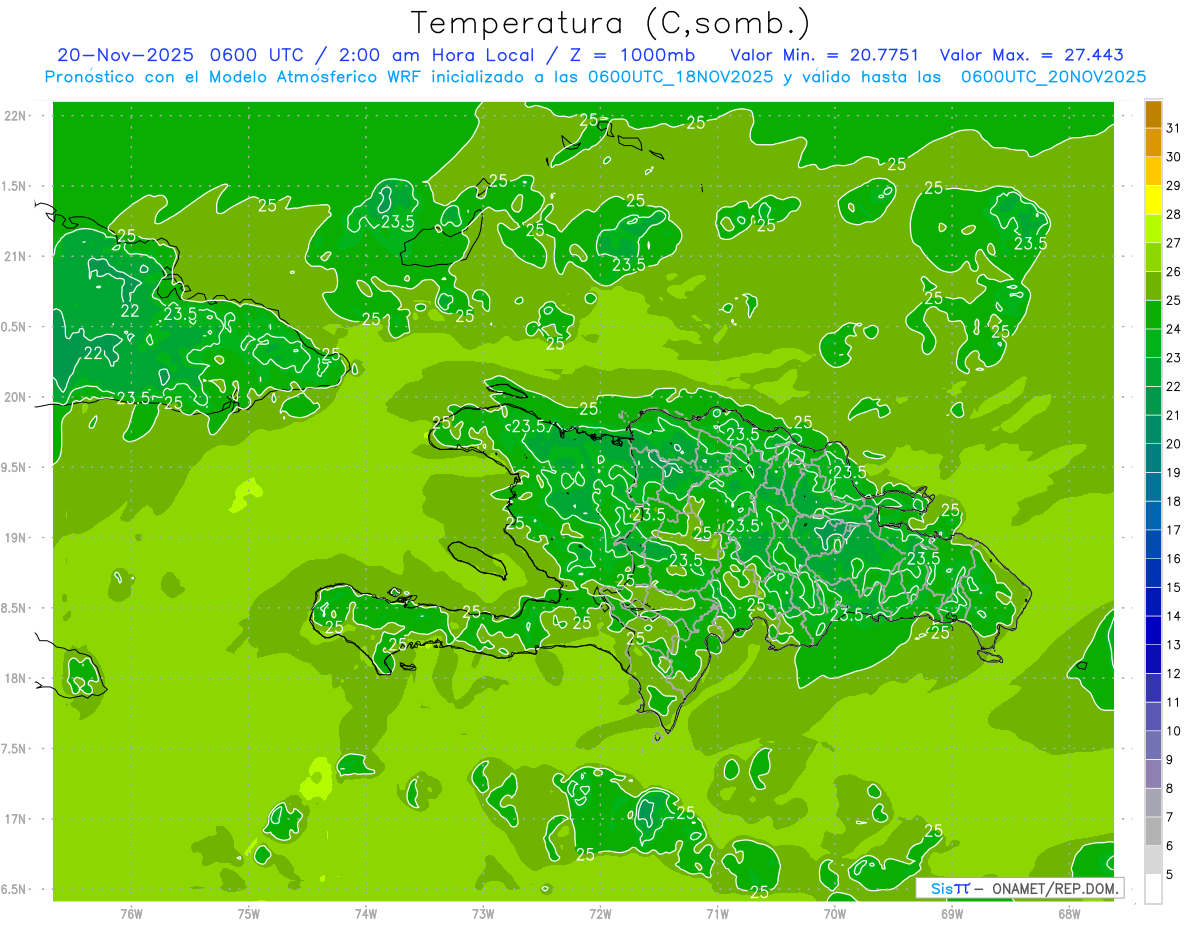
Task: Click the "12" label on the color scale
Action: (x=1174, y=674)
